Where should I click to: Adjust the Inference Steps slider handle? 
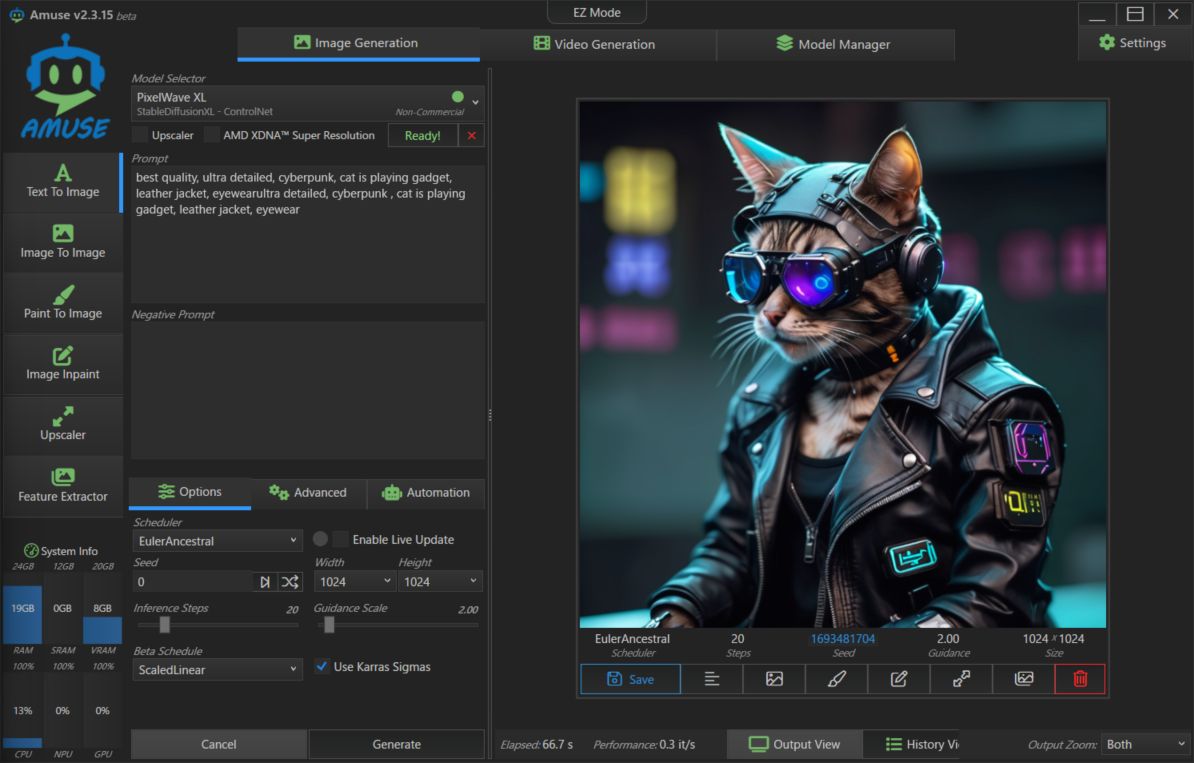165,625
